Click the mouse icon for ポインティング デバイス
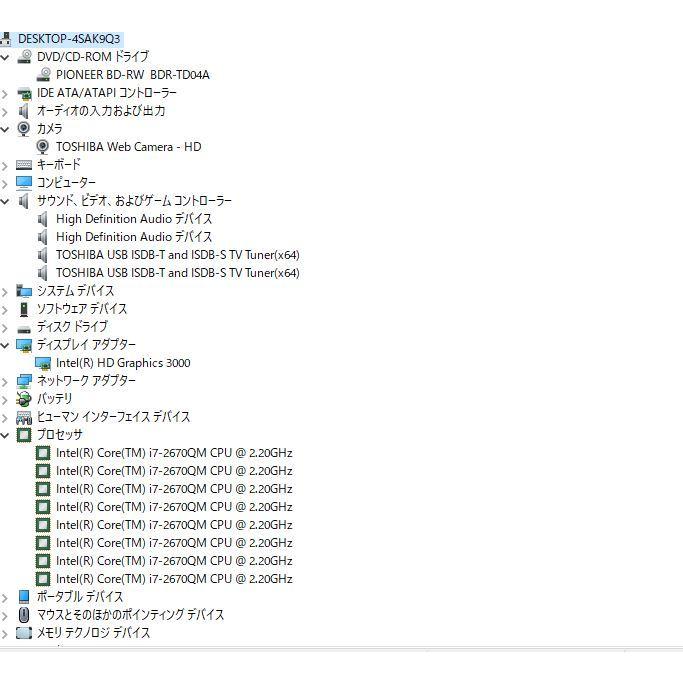 [24, 615]
